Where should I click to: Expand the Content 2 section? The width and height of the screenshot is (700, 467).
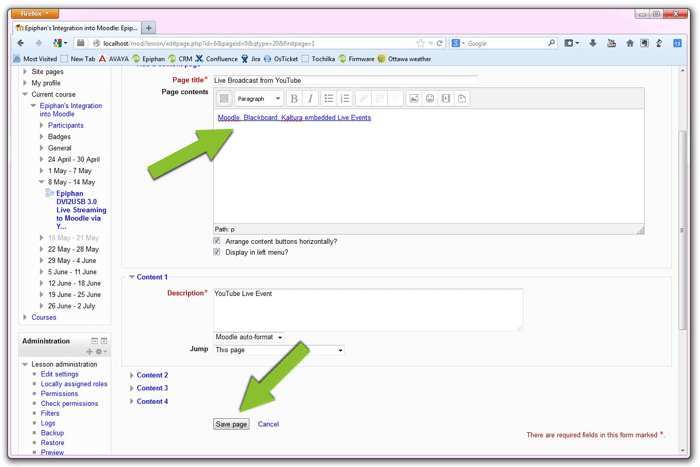152,375
